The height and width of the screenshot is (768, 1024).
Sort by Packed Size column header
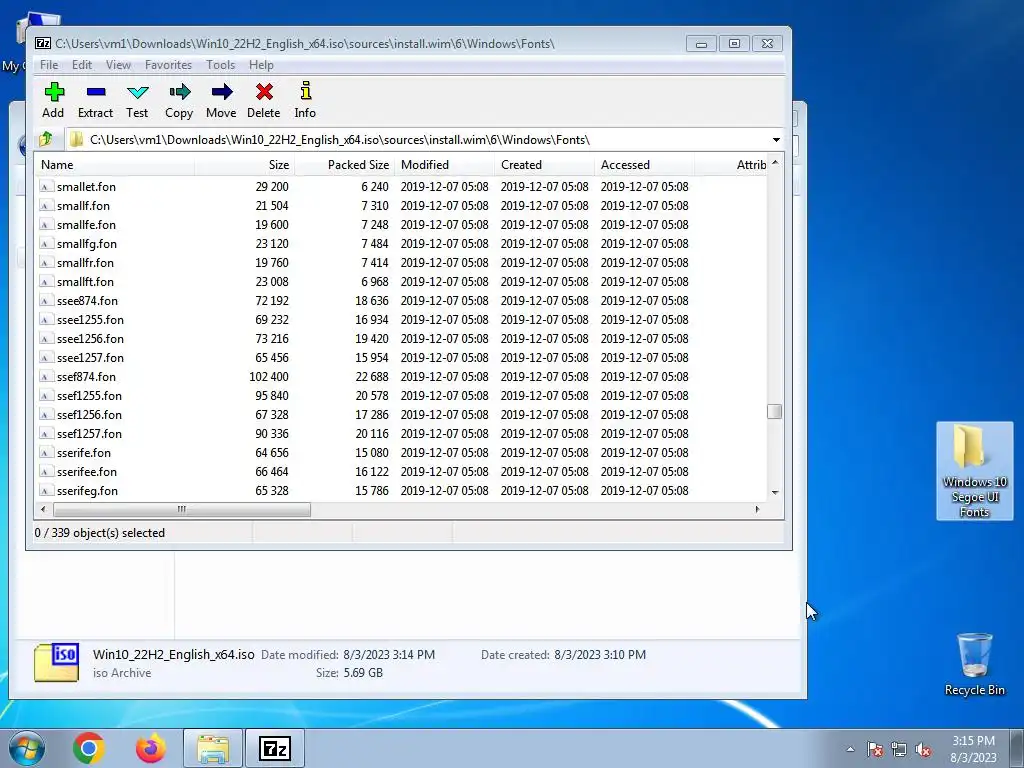(x=344, y=165)
